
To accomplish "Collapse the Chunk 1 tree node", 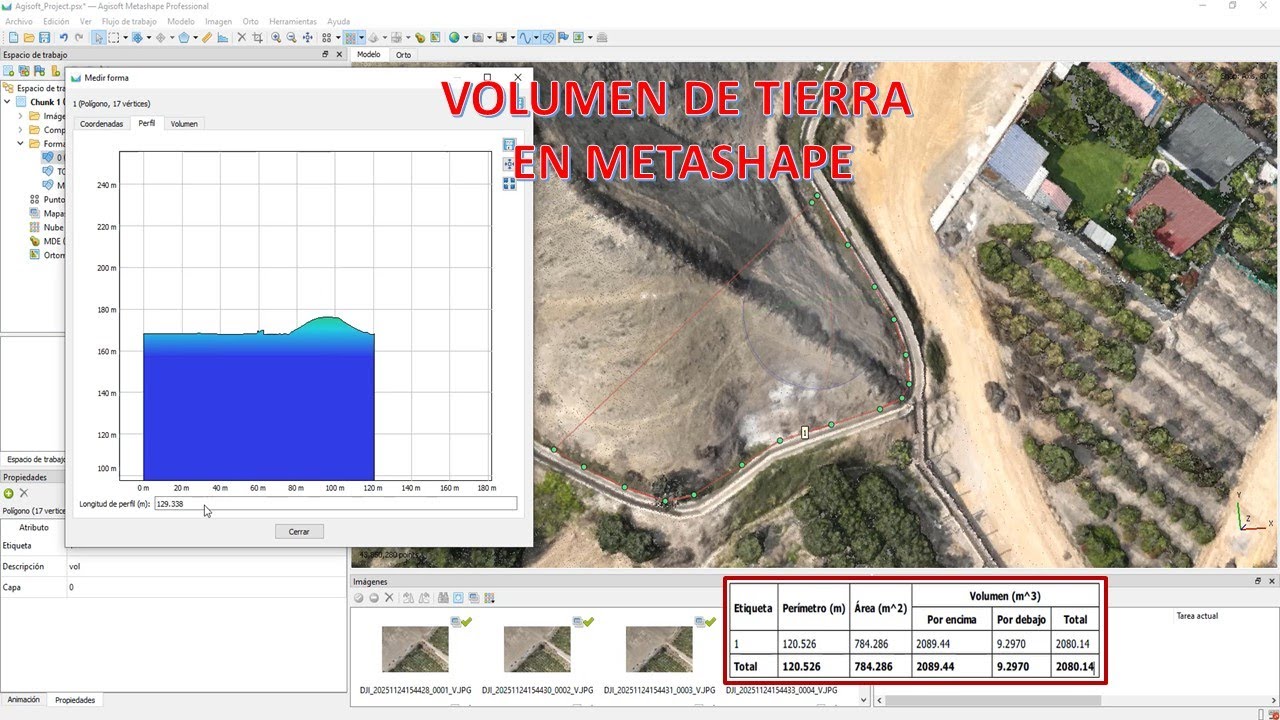I will (x=8, y=102).
